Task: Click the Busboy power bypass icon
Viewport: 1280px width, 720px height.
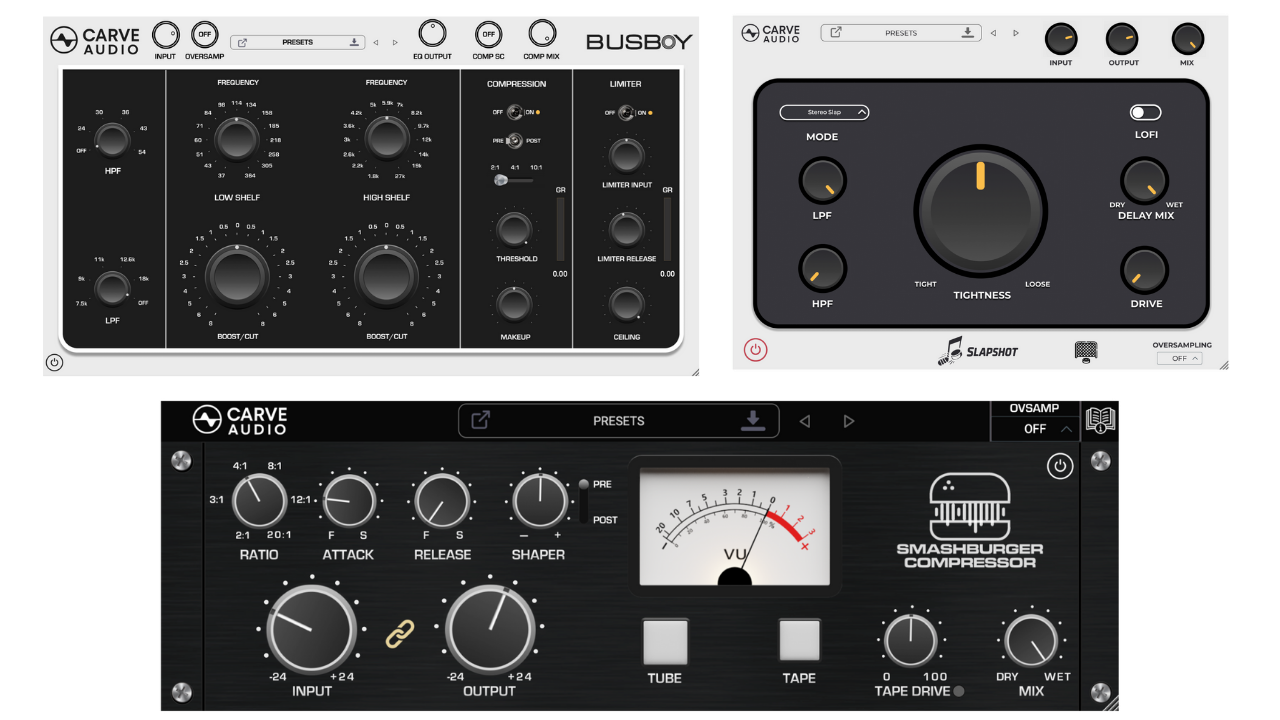Action: coord(55,362)
